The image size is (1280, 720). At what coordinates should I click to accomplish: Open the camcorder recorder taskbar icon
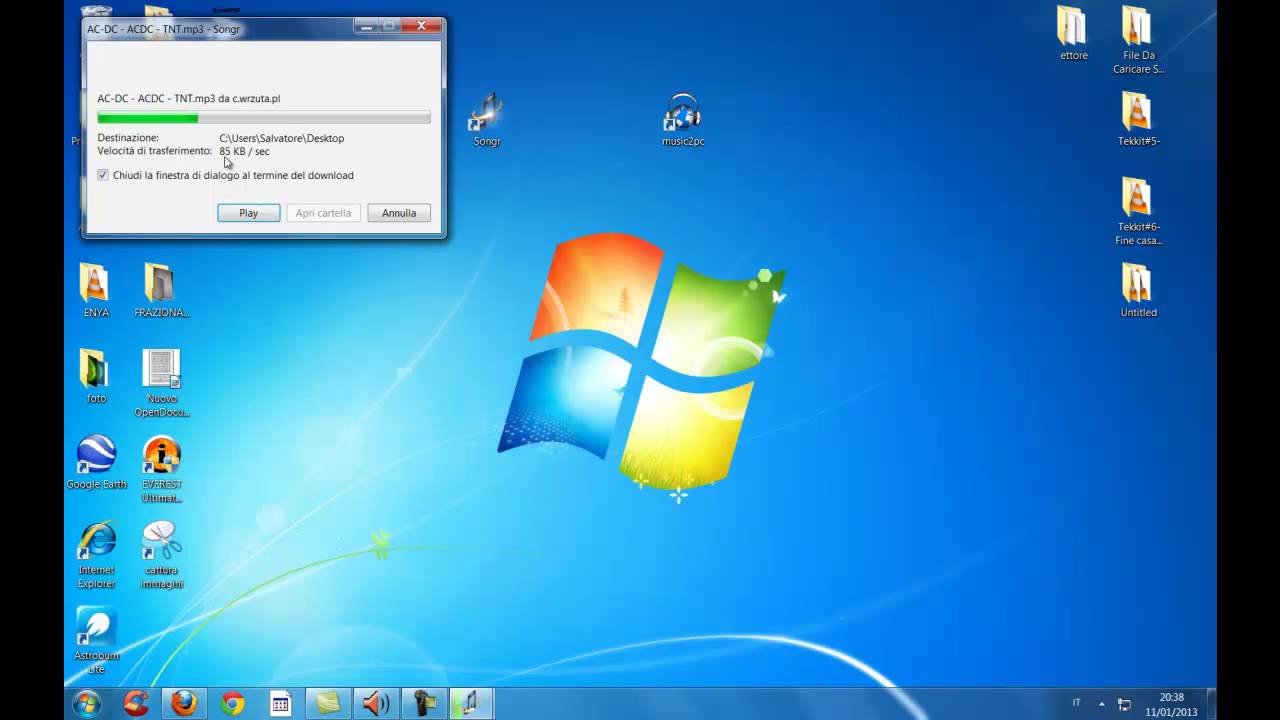(424, 704)
